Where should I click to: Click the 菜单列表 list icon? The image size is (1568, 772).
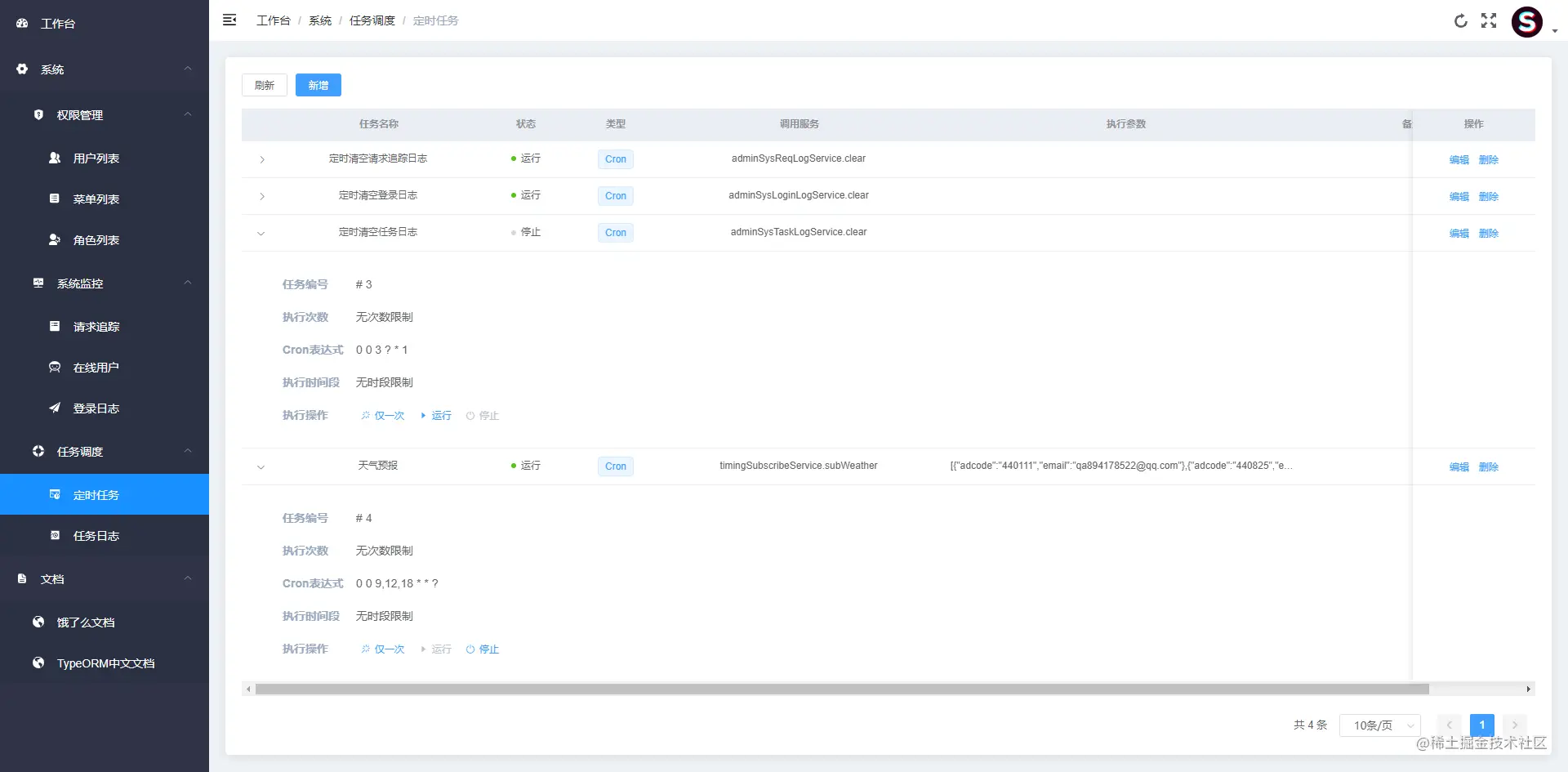pyautogui.click(x=55, y=199)
